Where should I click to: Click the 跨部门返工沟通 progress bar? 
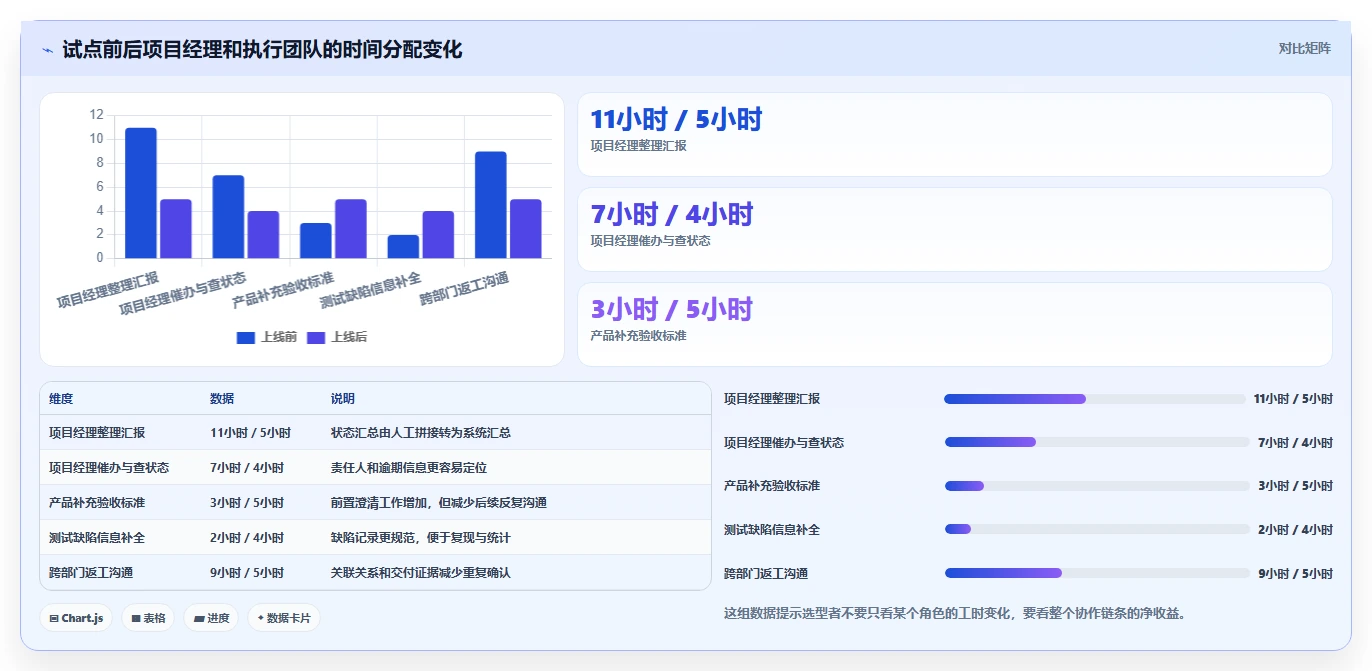[x=1097, y=573]
